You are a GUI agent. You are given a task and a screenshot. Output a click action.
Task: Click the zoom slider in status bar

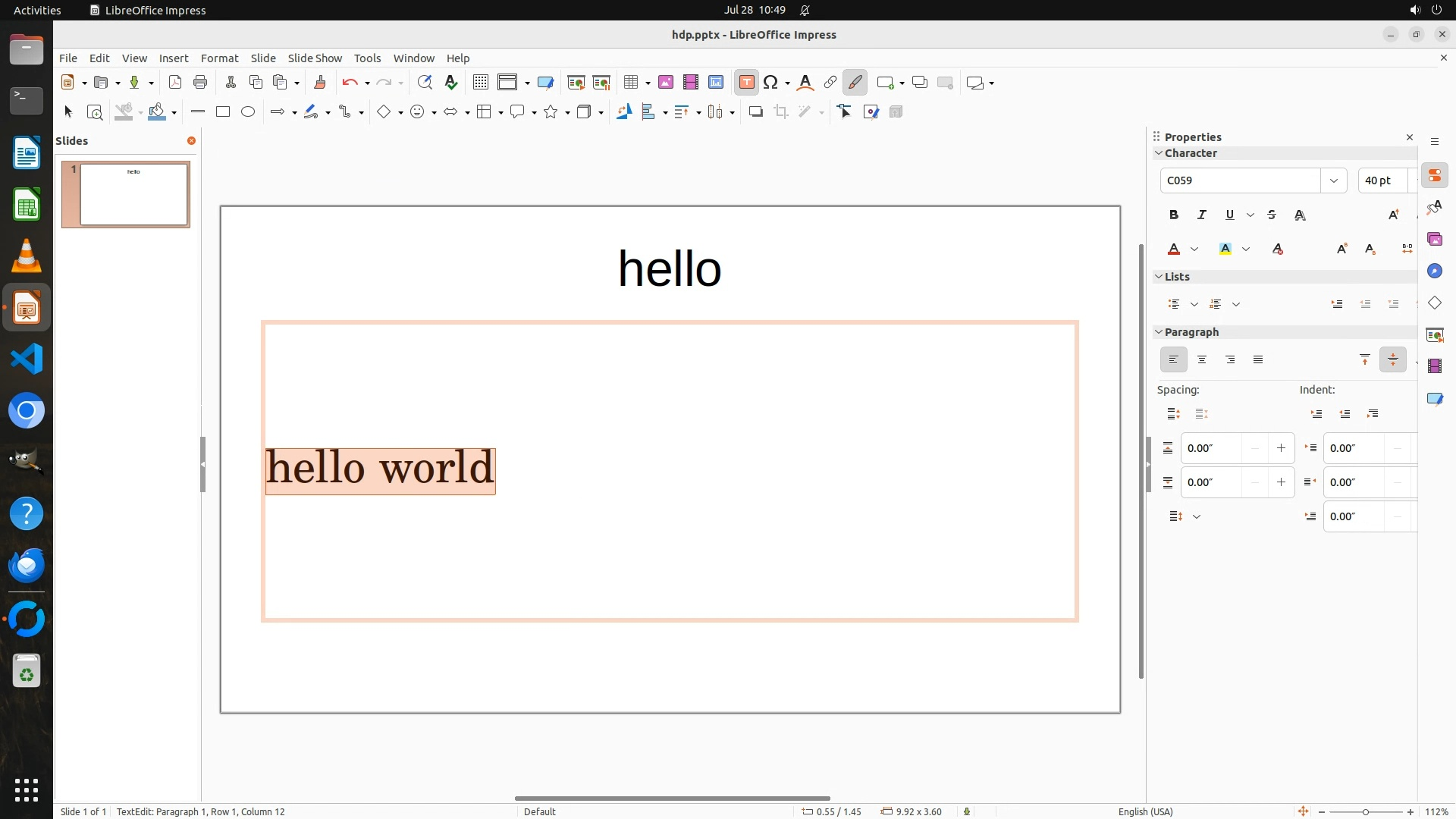click(1365, 811)
